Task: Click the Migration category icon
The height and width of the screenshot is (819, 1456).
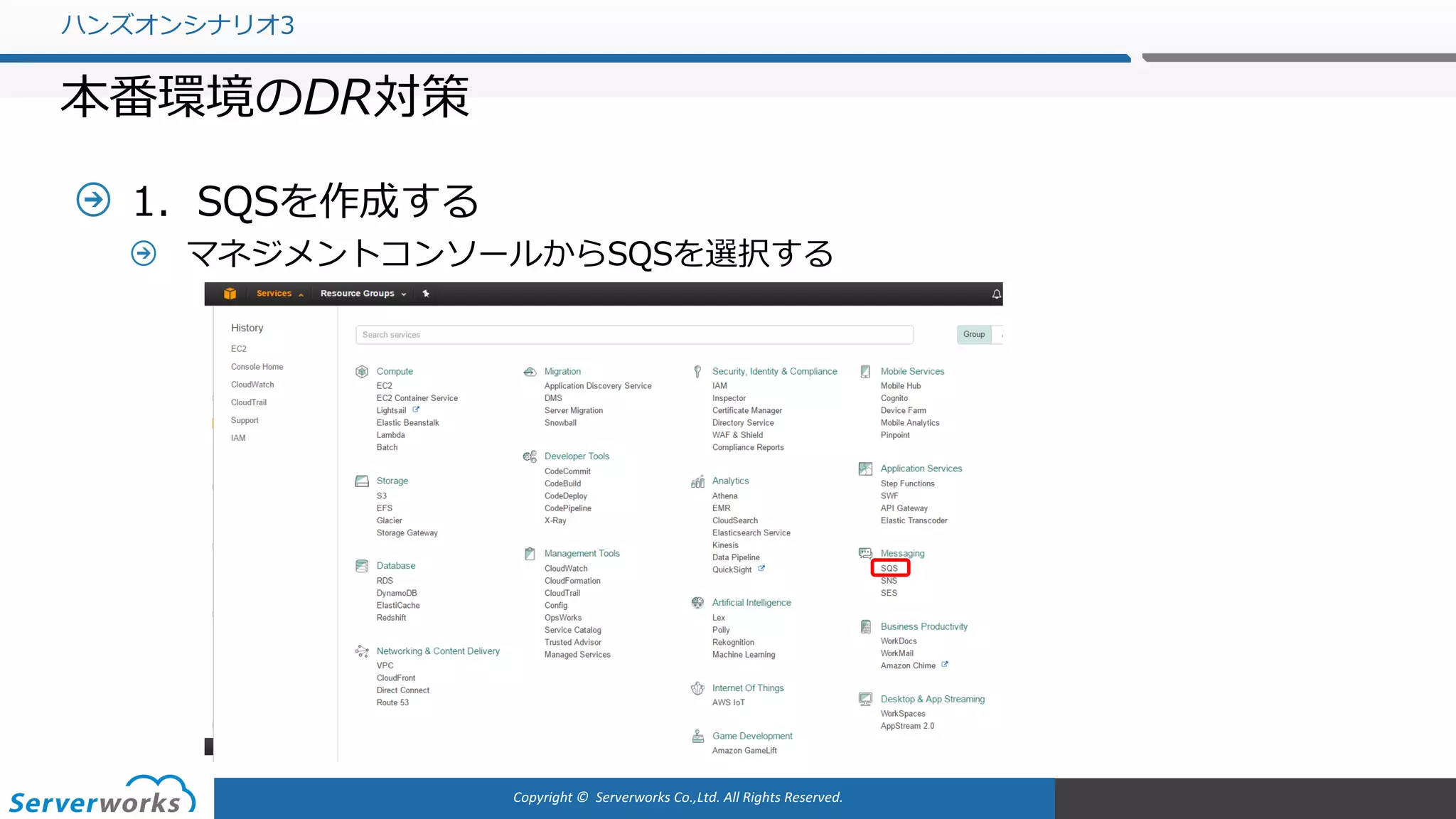Action: click(530, 371)
